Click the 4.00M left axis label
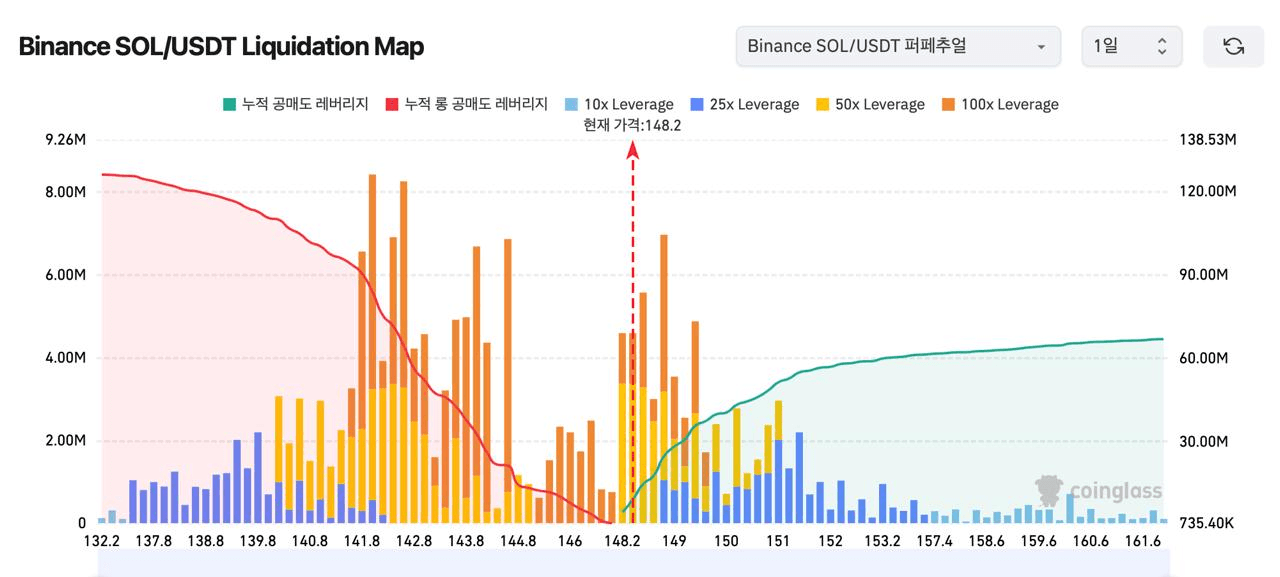This screenshot has width=1280, height=577. pyautogui.click(x=66, y=358)
